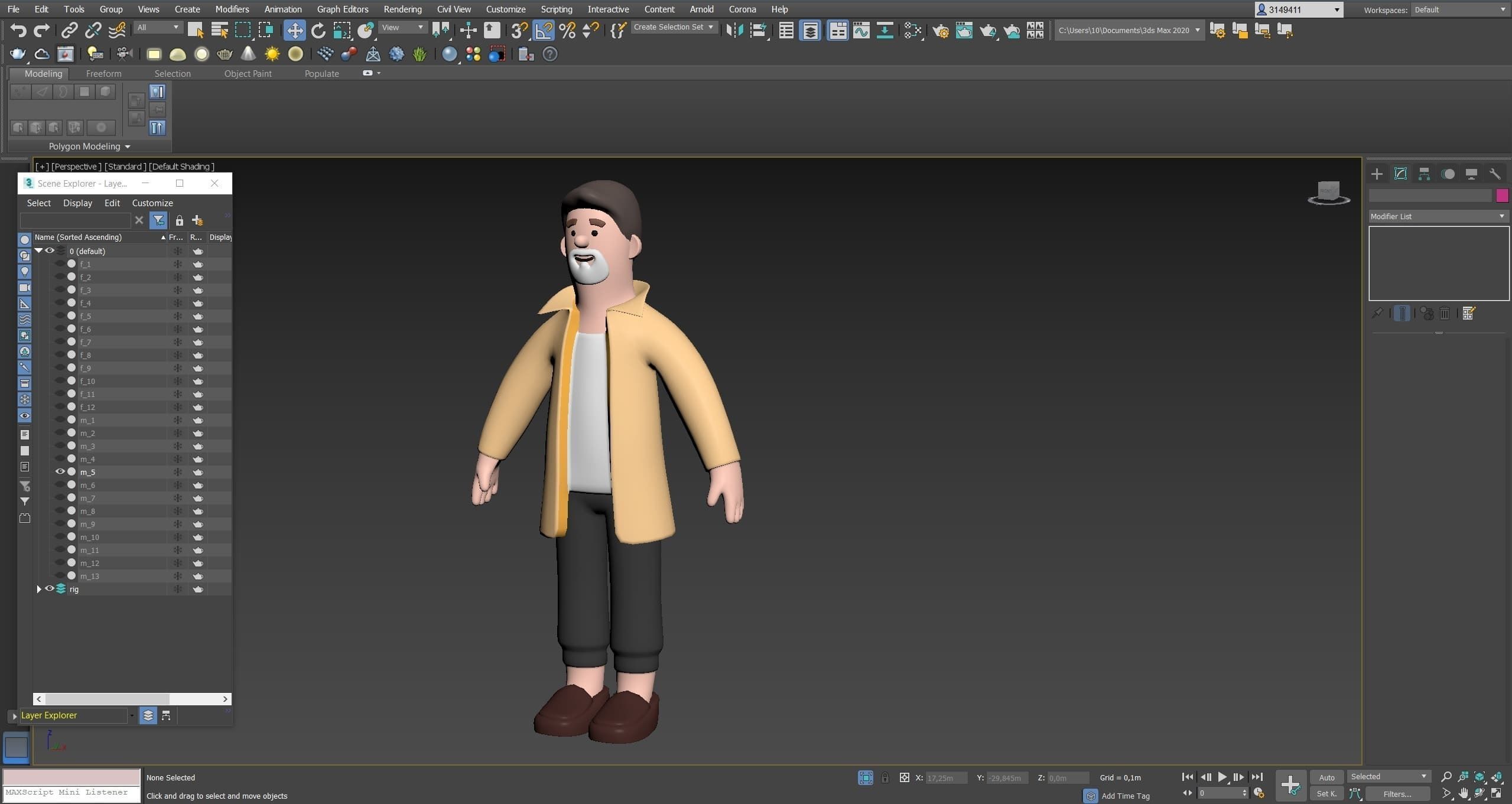Toggle freeze snowflake for m_3
This screenshot has width=1512, height=804.
coord(177,446)
